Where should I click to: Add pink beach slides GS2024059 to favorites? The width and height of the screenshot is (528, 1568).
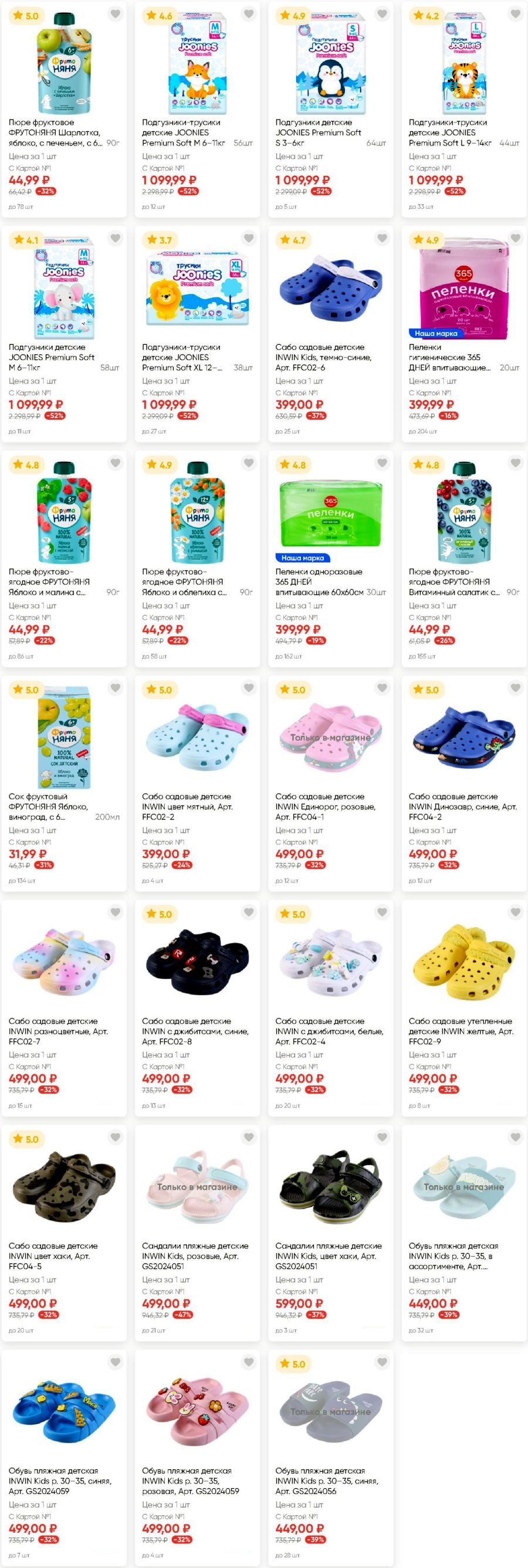[x=249, y=1362]
